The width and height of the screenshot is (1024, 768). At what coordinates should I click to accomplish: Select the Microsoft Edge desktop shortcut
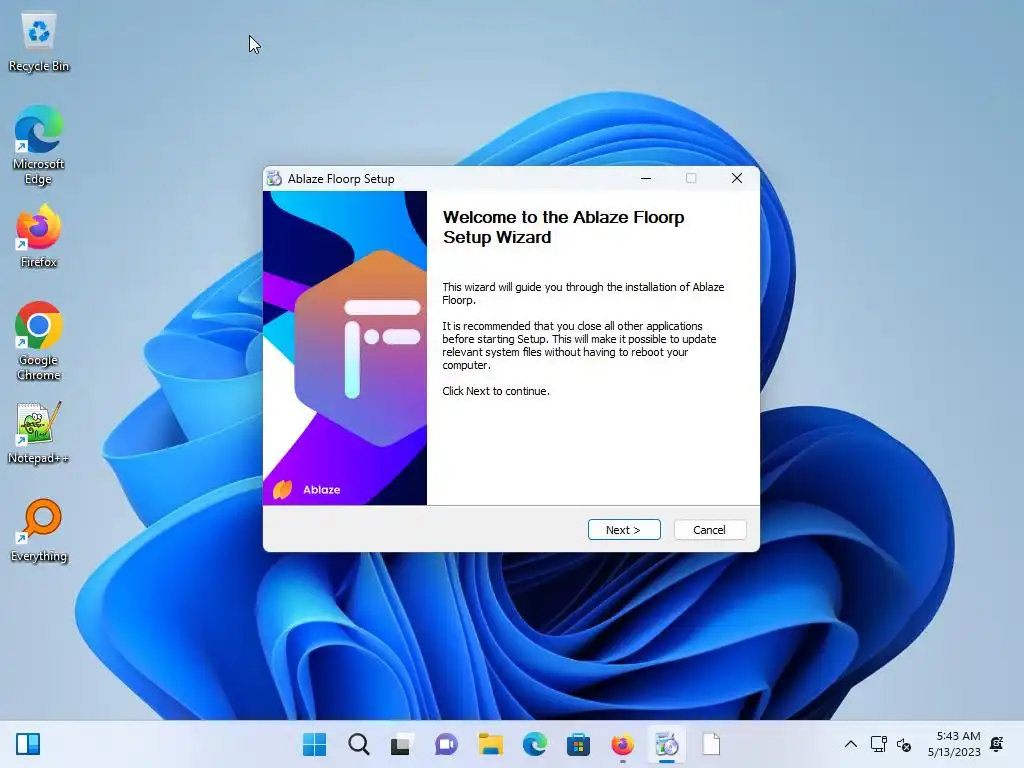tap(39, 146)
